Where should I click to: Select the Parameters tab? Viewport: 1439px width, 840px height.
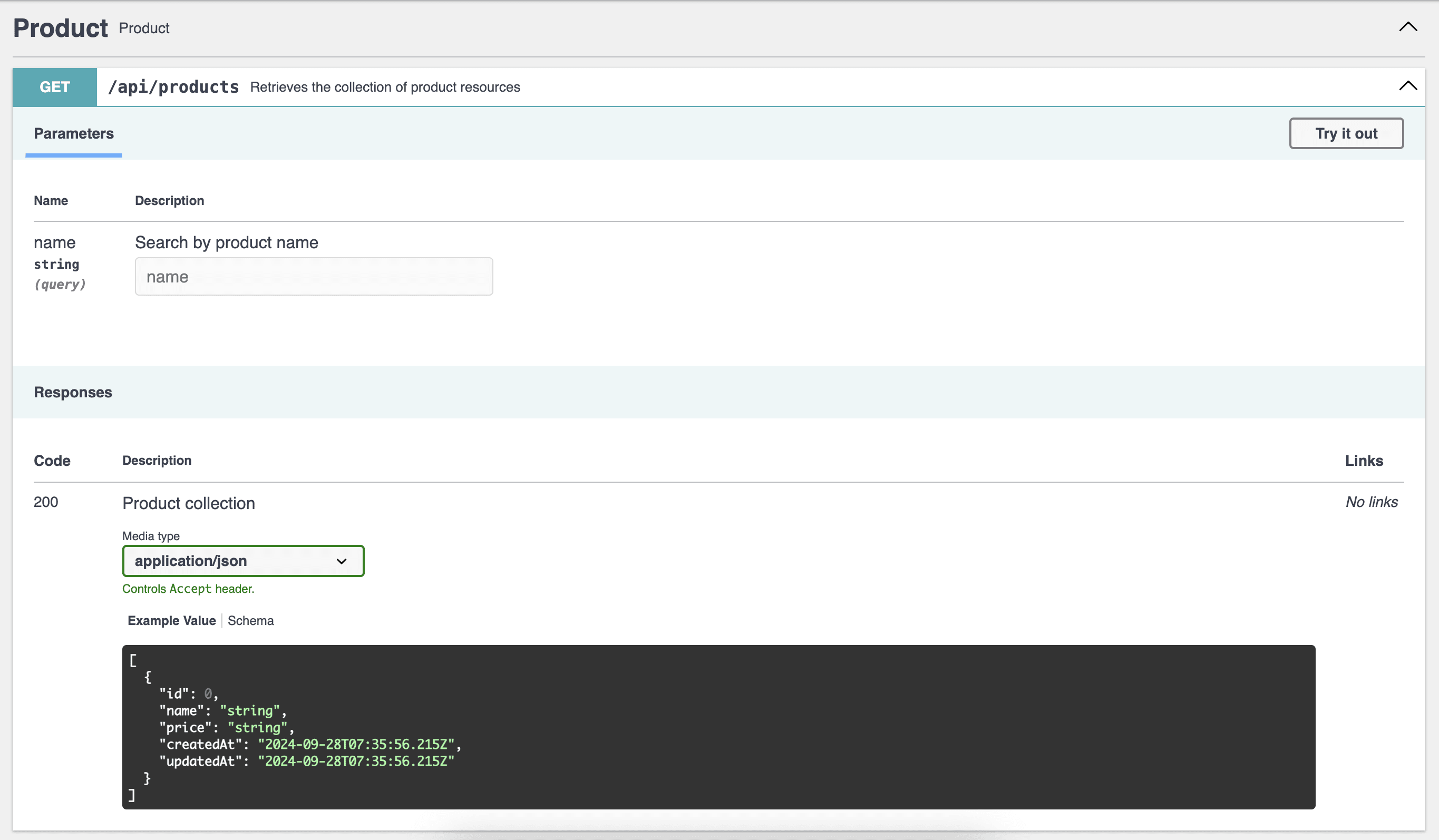coord(73,134)
